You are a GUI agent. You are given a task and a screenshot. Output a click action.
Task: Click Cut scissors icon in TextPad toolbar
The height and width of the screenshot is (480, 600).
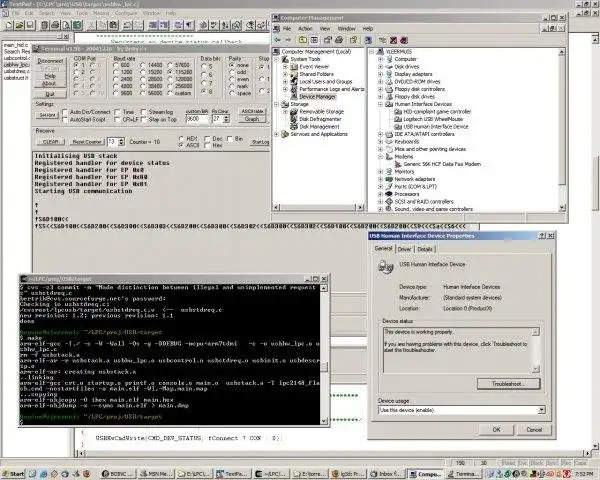pyautogui.click(x=91, y=25)
